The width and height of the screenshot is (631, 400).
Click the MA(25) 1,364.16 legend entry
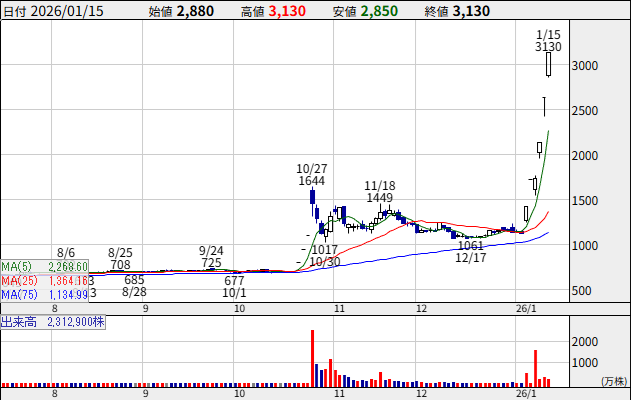(x=44, y=280)
